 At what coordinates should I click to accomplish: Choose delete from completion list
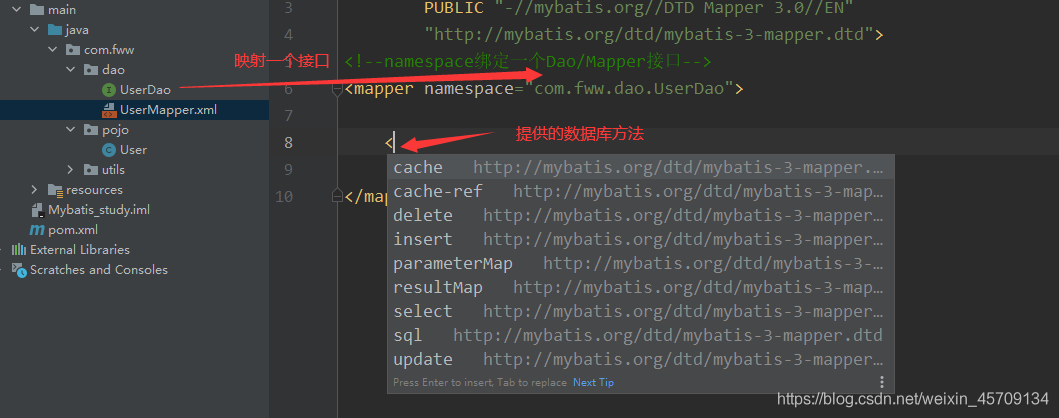[x=640, y=215]
